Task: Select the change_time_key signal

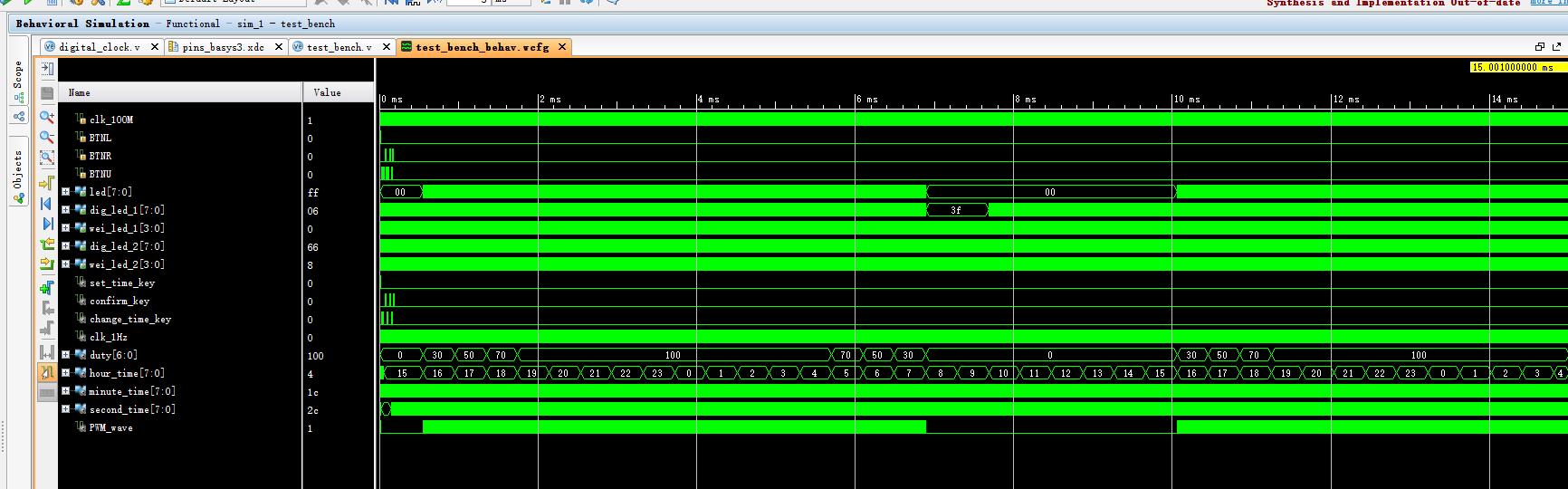Action: [130, 319]
